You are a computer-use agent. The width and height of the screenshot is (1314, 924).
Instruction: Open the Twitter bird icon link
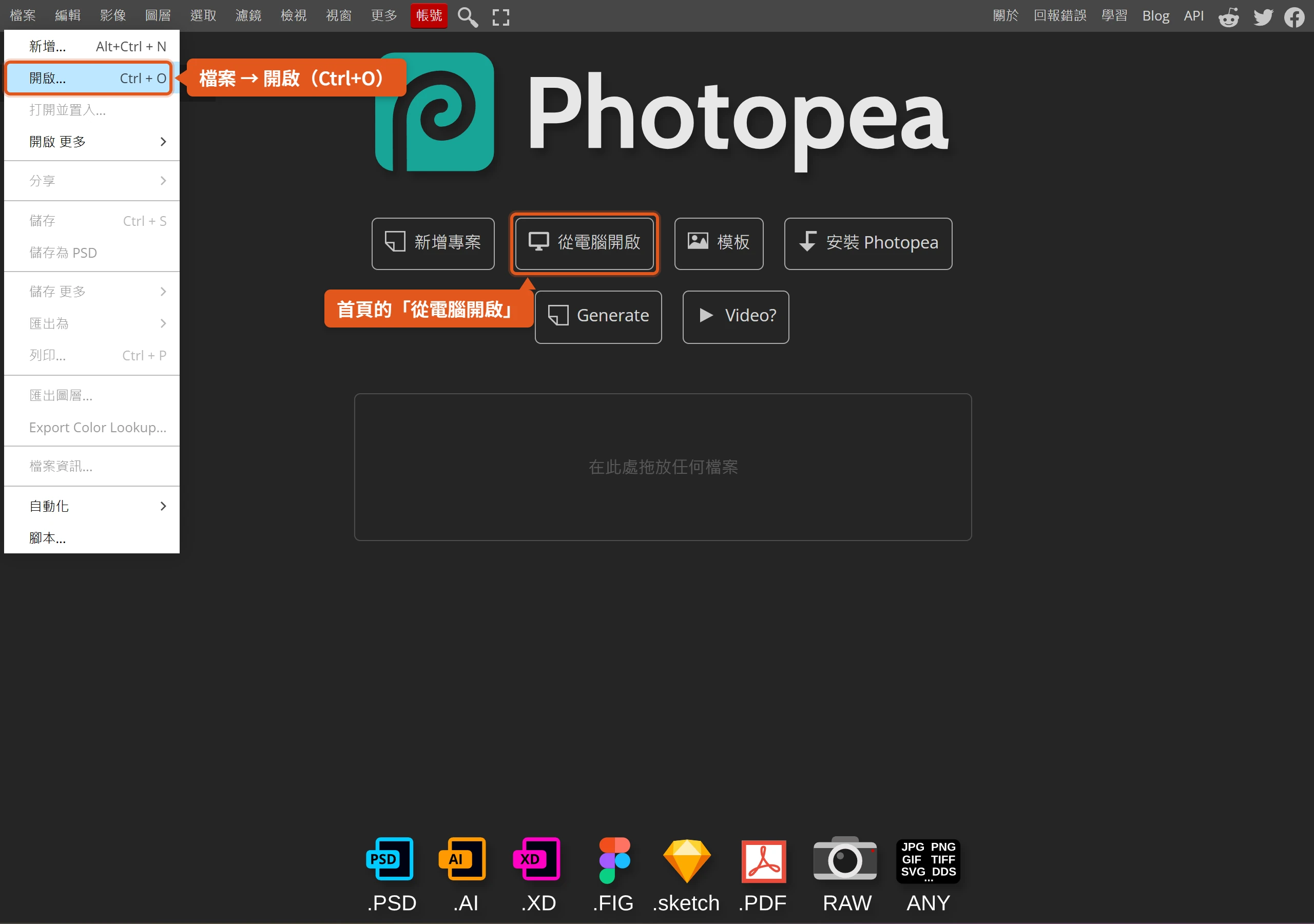pyautogui.click(x=1263, y=16)
